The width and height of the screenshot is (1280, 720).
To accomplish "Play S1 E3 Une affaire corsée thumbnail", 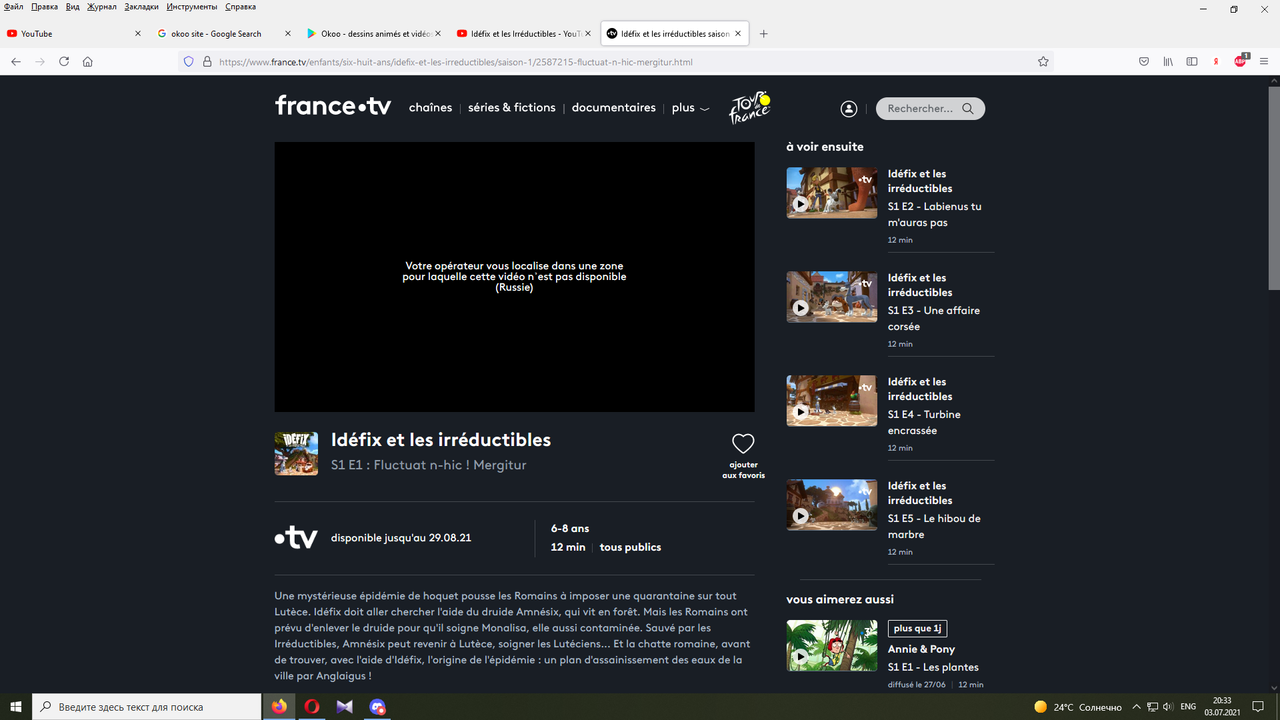I will pos(831,296).
